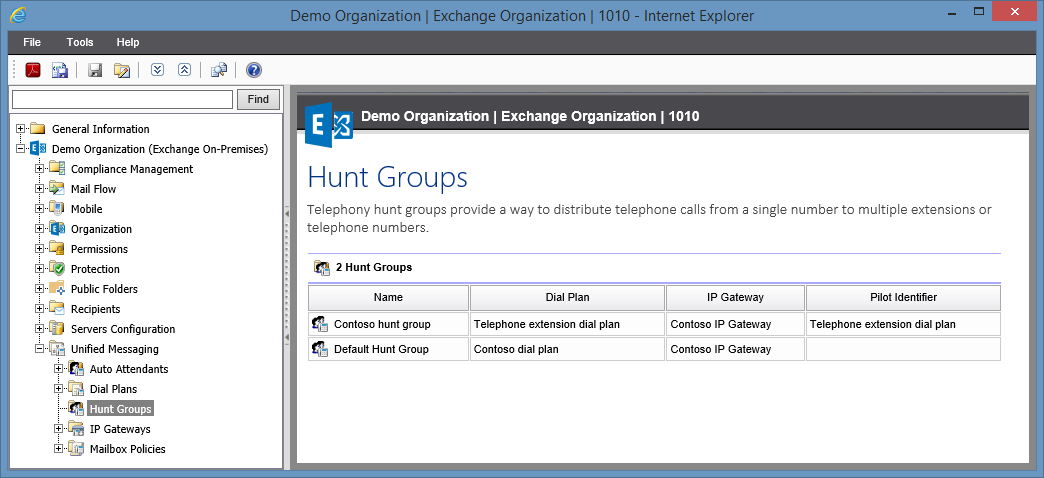Click the Contoso hunt group row icon
Viewport: 1044px width, 478px height.
(321, 324)
